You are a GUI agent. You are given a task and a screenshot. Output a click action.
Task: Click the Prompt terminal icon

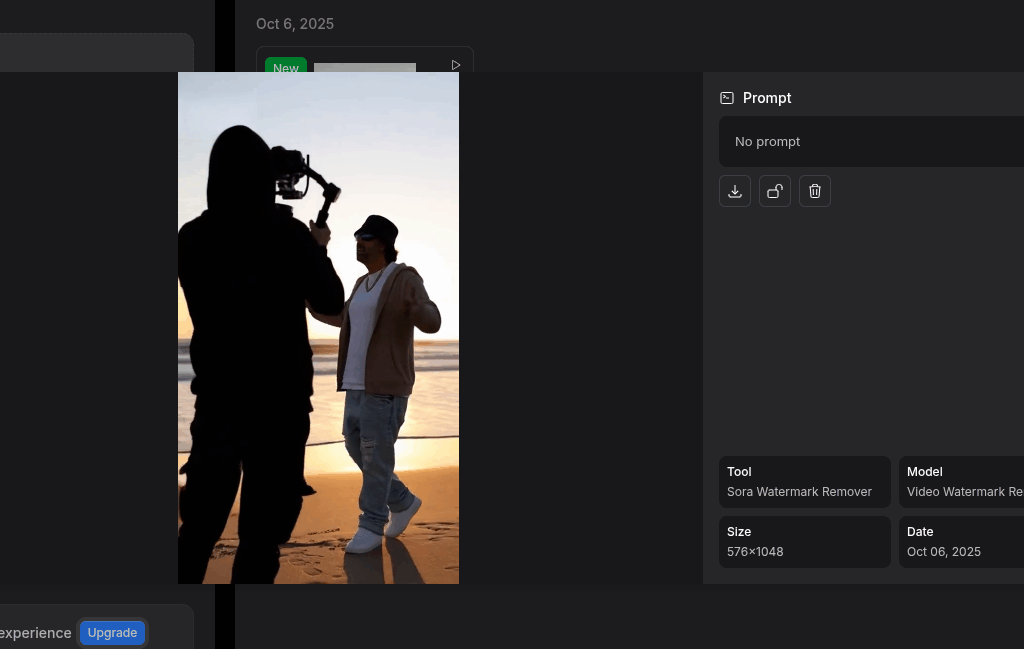727,98
